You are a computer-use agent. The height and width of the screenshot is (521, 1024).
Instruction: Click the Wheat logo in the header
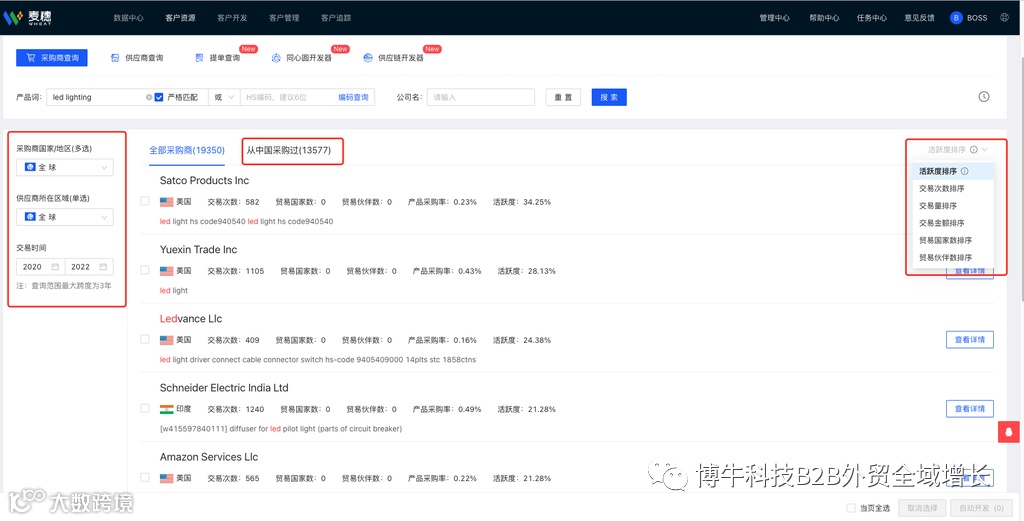(x=28, y=18)
